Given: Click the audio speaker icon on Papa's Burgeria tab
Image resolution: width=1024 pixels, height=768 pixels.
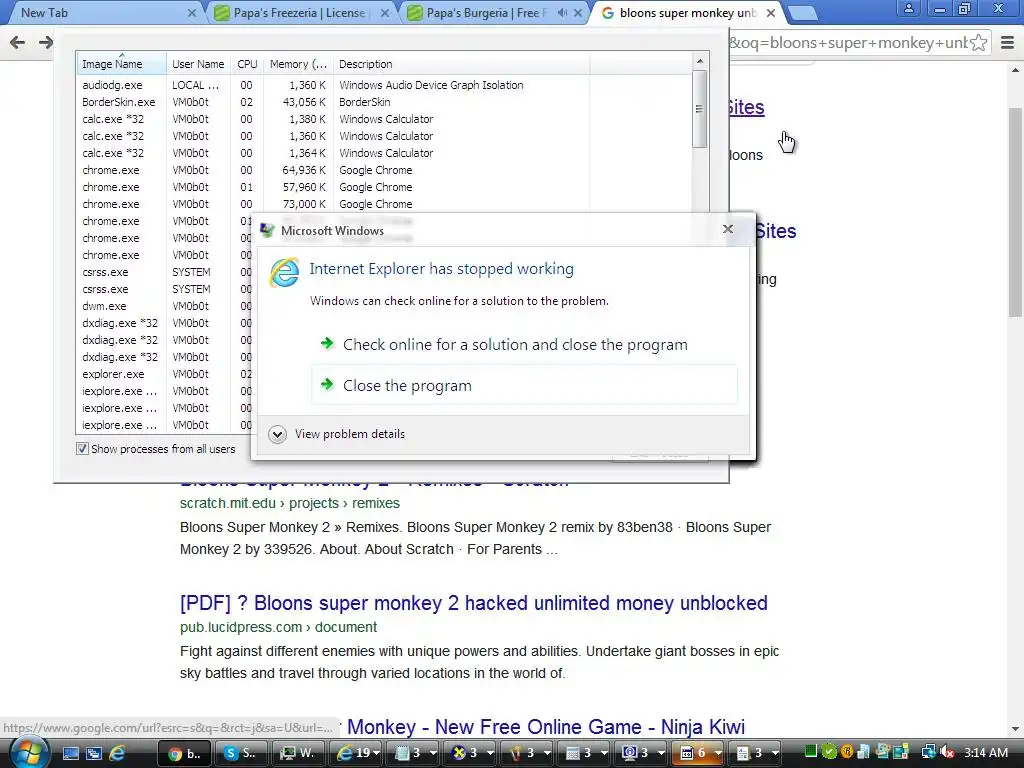Looking at the screenshot, I should point(562,13).
